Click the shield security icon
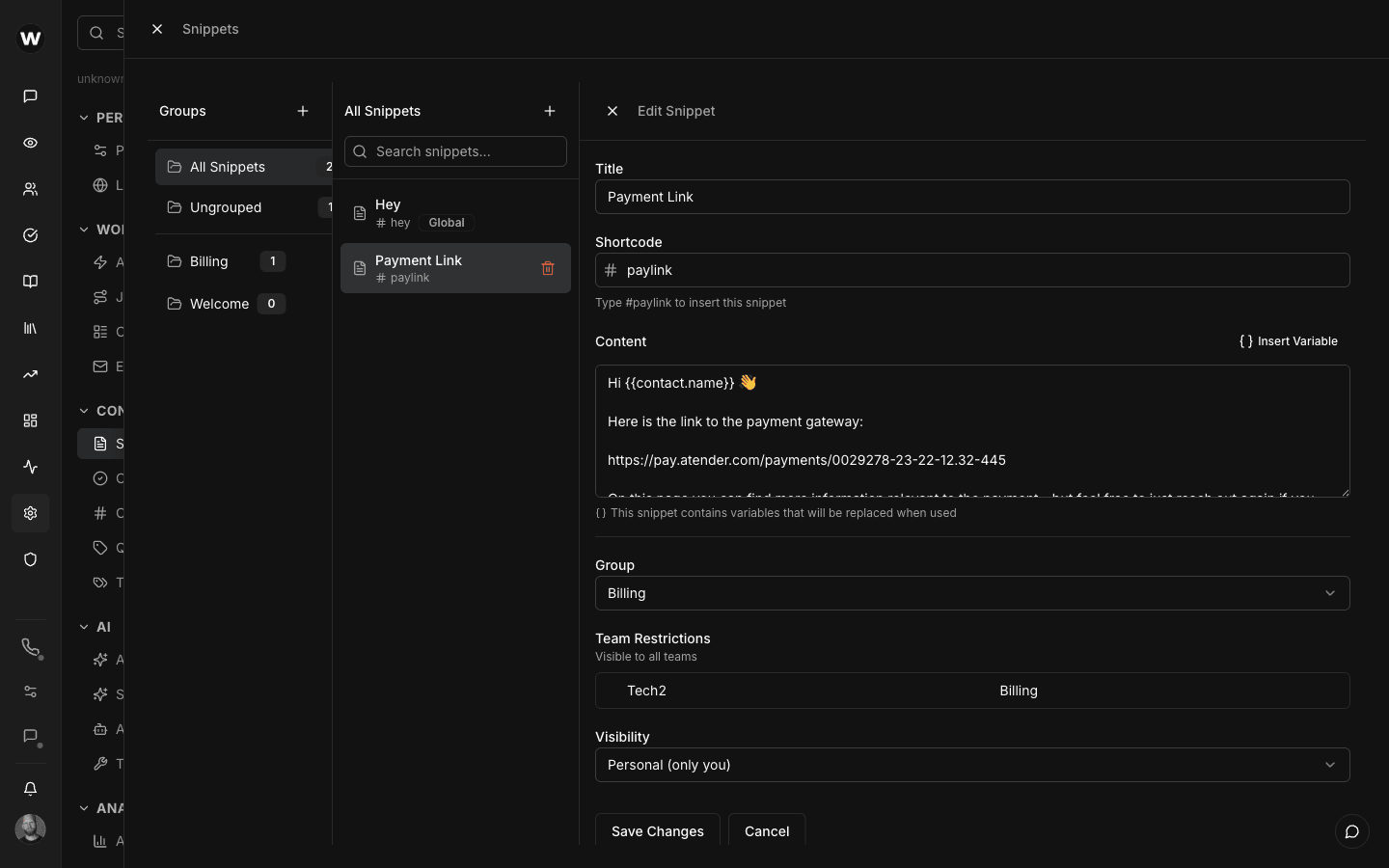This screenshot has width=1389, height=868. click(x=30, y=559)
